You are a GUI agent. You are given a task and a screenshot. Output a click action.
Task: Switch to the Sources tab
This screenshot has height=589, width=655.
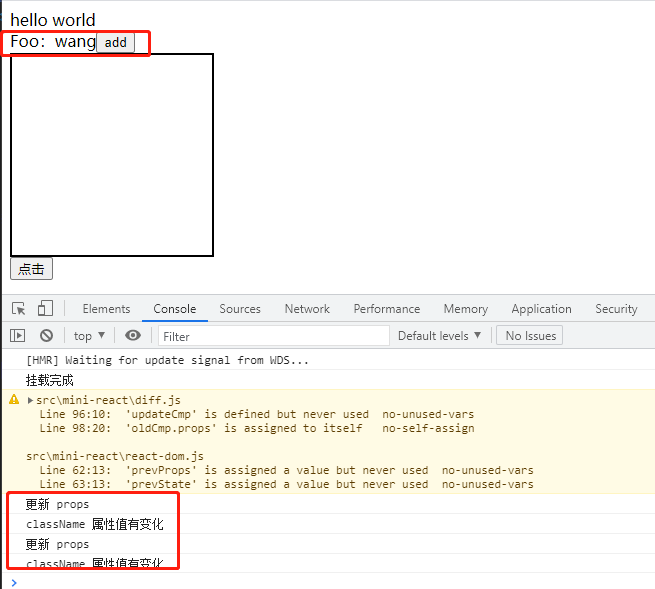tap(240, 309)
